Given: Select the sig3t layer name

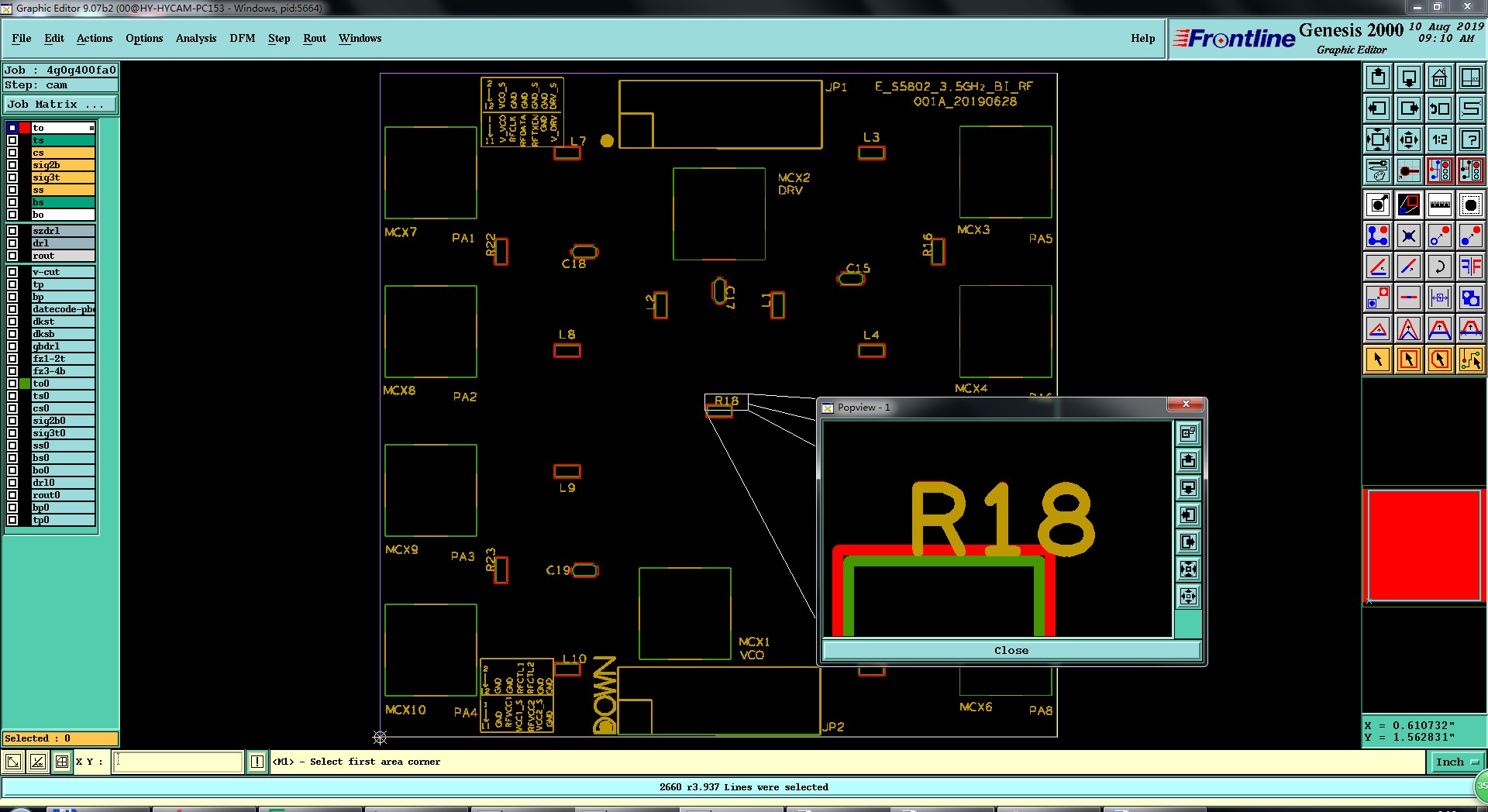Looking at the screenshot, I should click(x=63, y=177).
